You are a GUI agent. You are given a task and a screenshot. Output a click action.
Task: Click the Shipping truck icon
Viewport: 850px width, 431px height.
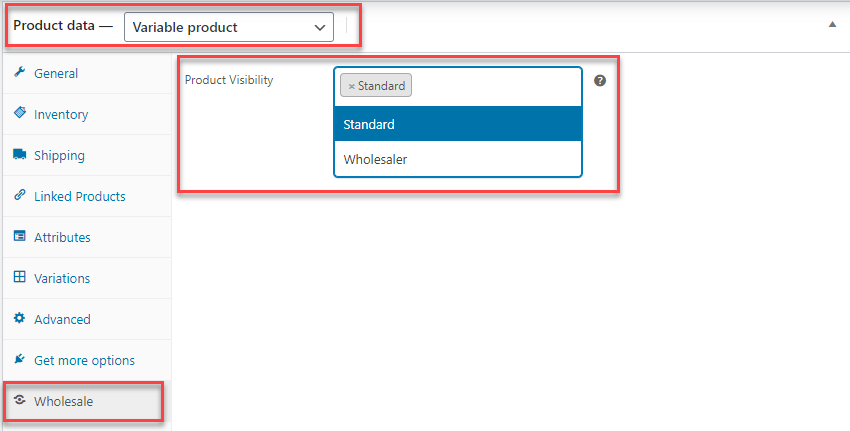pyautogui.click(x=20, y=155)
